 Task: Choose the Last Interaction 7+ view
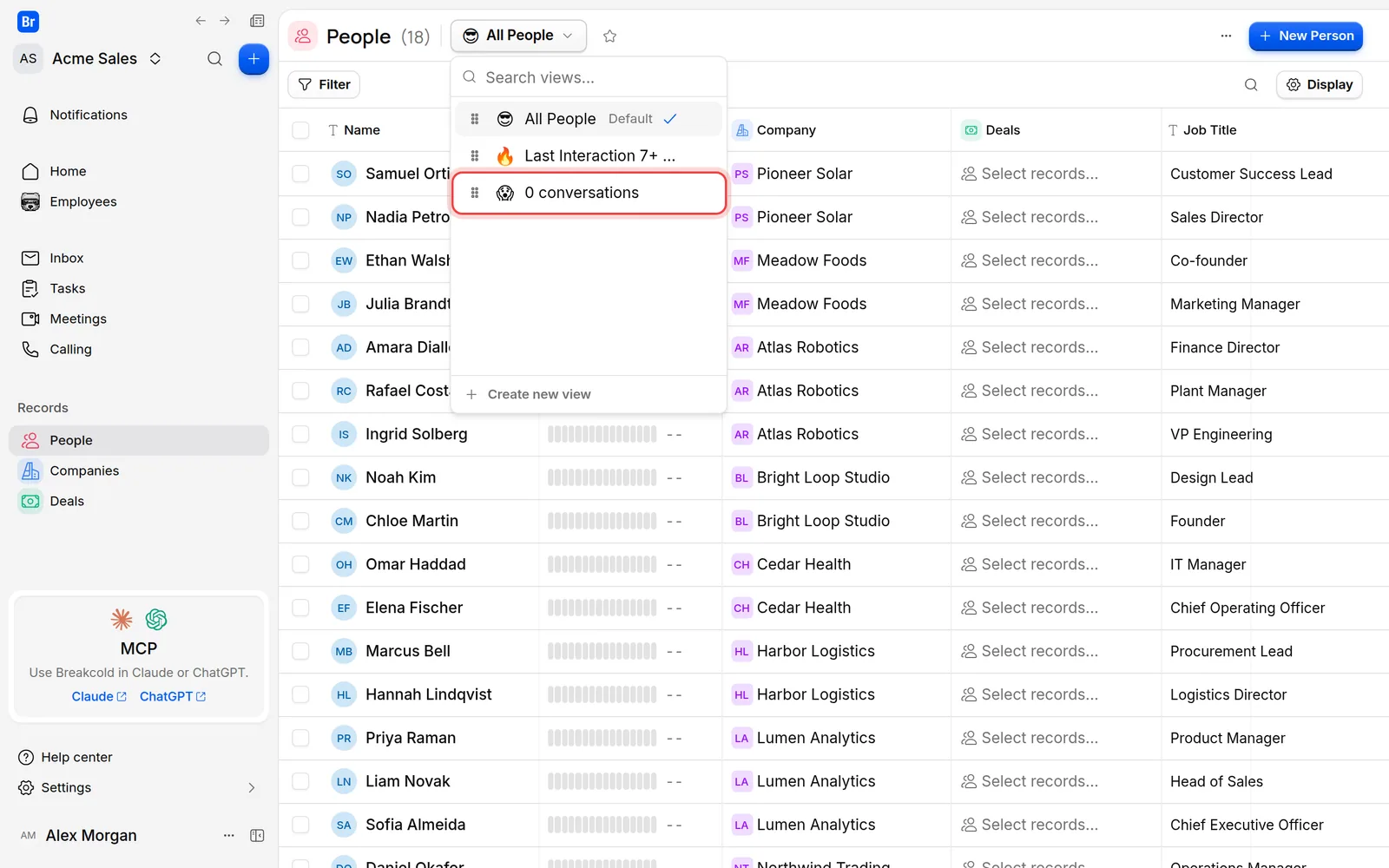click(589, 155)
